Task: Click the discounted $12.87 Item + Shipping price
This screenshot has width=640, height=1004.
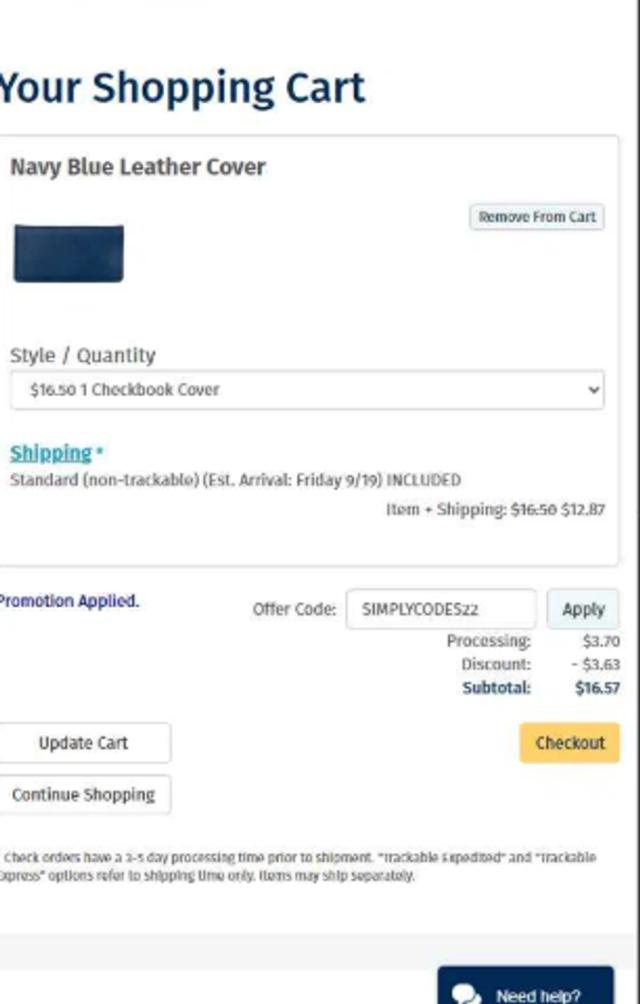Action: 583,510
